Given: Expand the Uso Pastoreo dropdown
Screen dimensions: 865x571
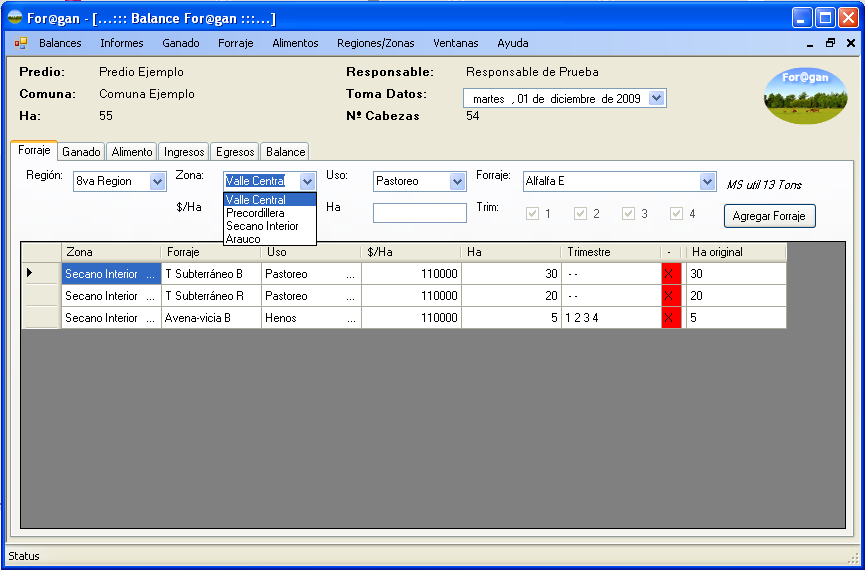Looking at the screenshot, I should click(457, 181).
